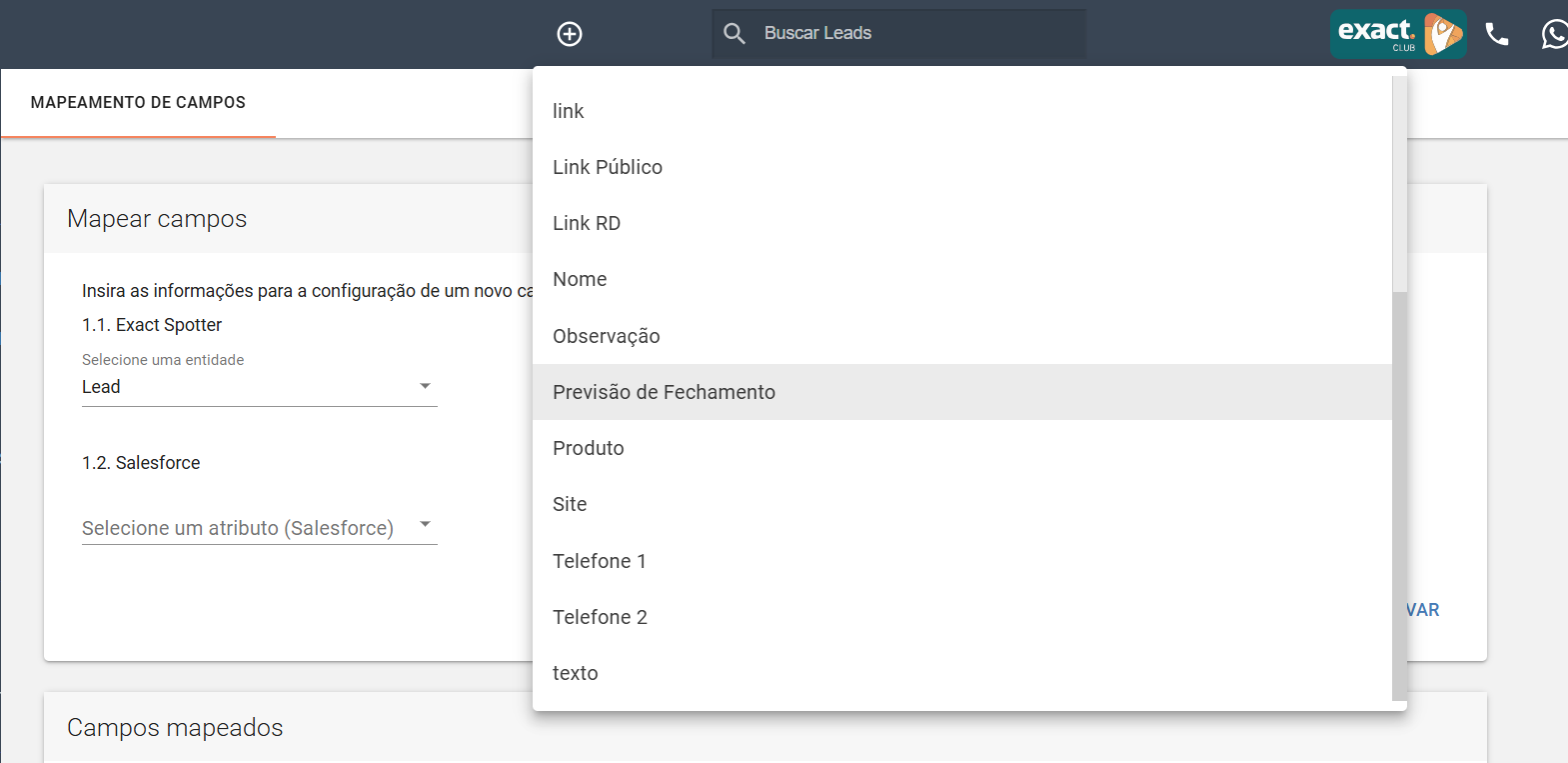Select 'link' option in dropdown list
This screenshot has height=763, width=1568.
point(962,111)
